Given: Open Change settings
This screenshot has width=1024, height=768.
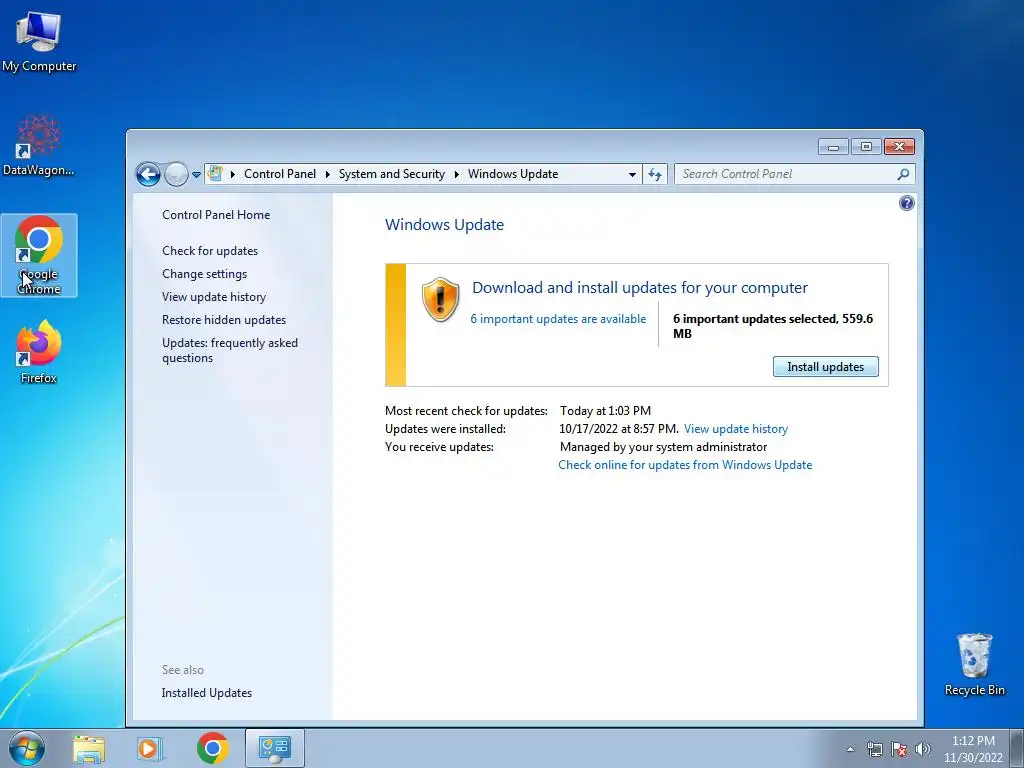Looking at the screenshot, I should tap(204, 274).
